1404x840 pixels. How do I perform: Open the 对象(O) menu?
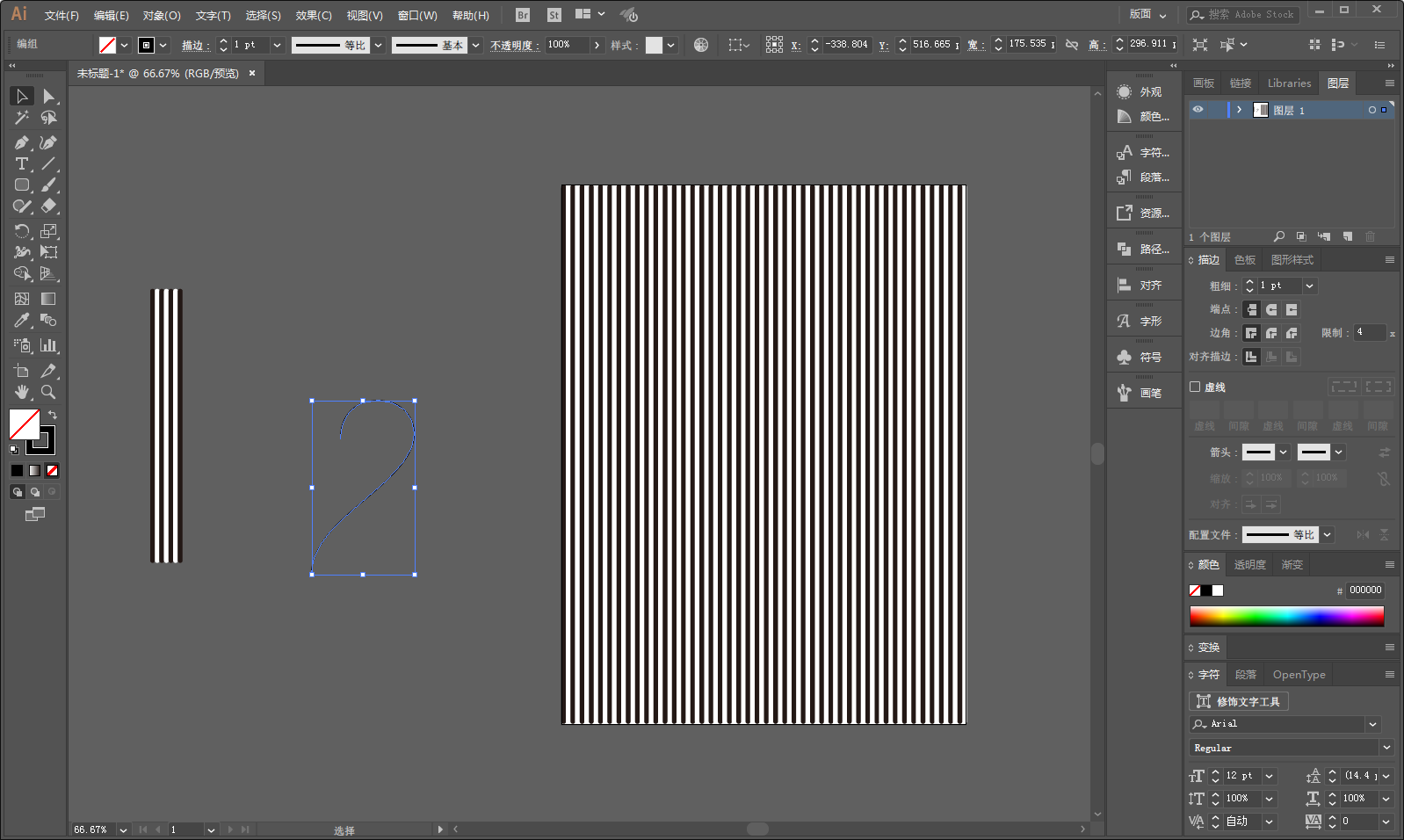[162, 15]
